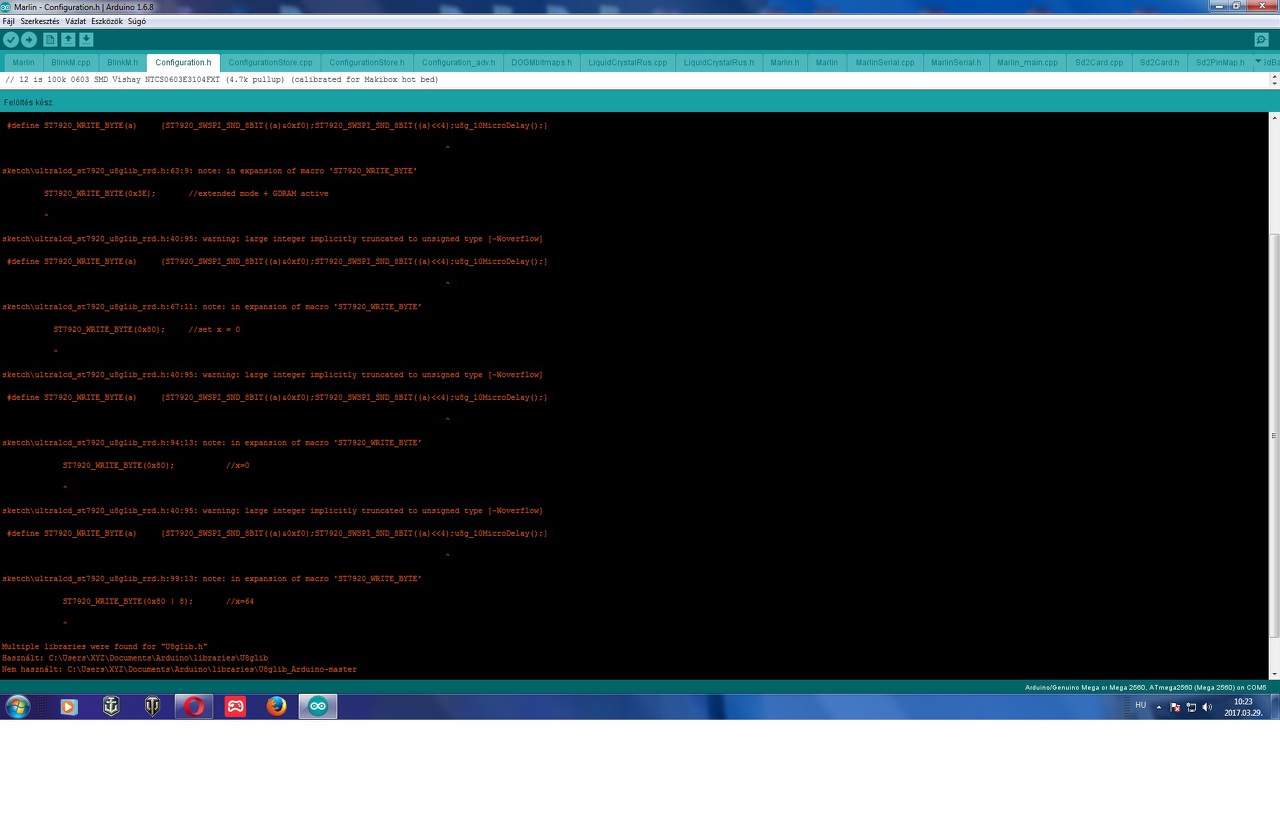The height and width of the screenshot is (819, 1280).
Task: Open the second World of Tanks taskbar icon
Action: tap(153, 707)
